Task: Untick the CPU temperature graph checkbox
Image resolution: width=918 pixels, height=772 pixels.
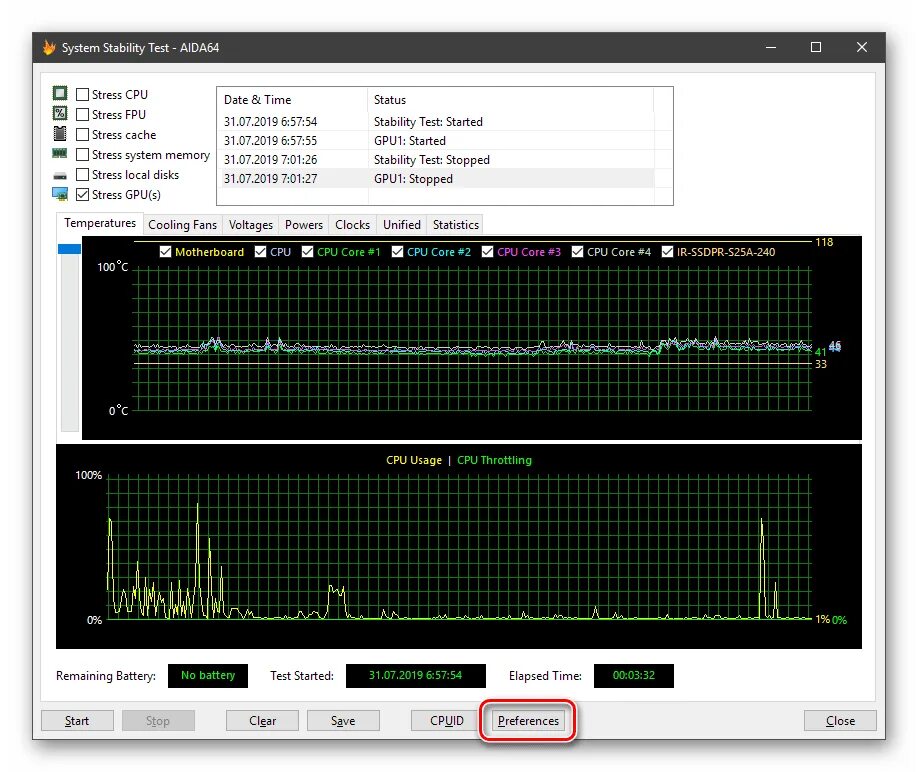Action: pyautogui.click(x=261, y=252)
